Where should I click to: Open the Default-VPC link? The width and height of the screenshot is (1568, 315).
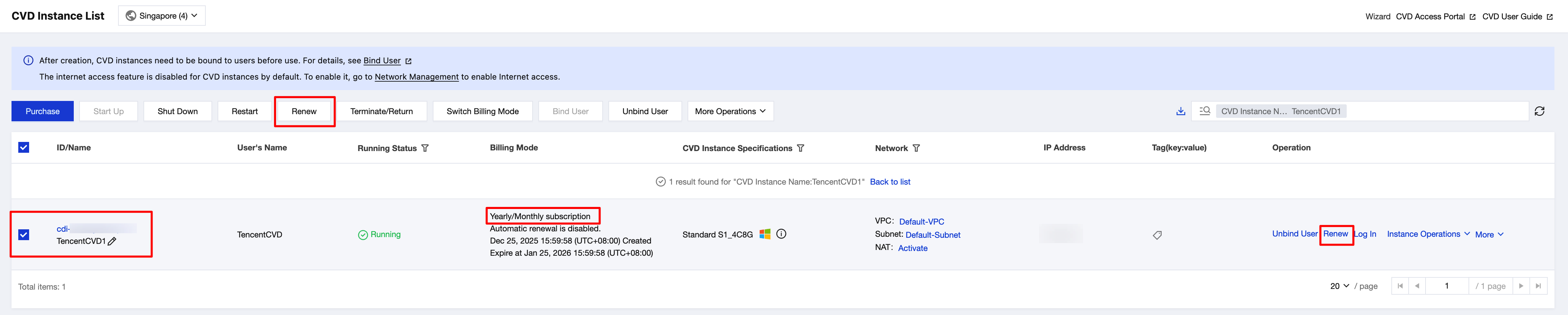(x=921, y=222)
